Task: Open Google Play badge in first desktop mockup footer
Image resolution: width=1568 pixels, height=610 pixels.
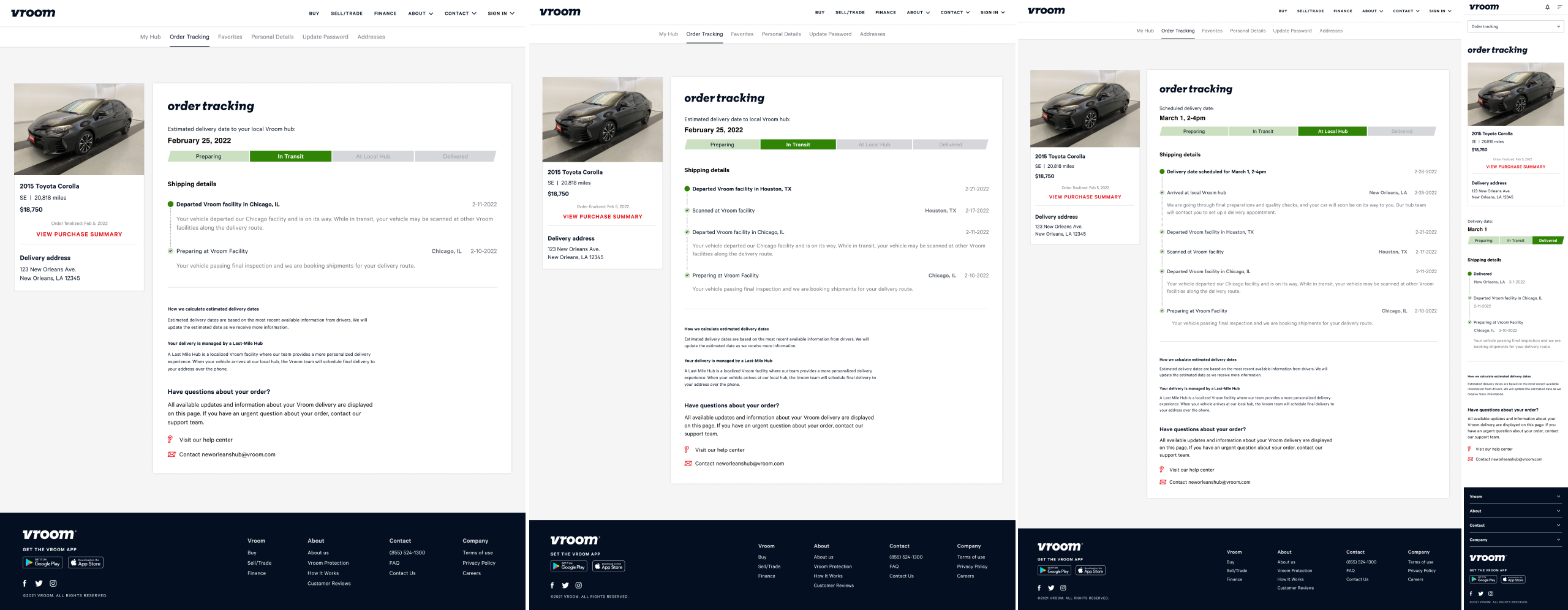Action: (x=42, y=563)
